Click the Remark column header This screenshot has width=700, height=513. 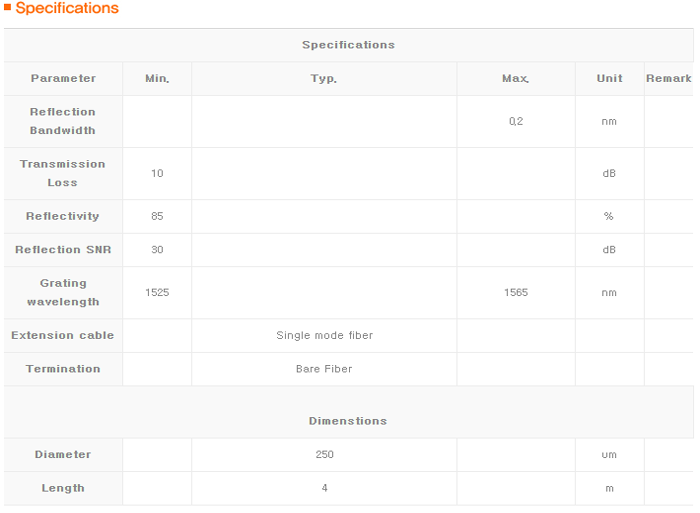pos(668,79)
